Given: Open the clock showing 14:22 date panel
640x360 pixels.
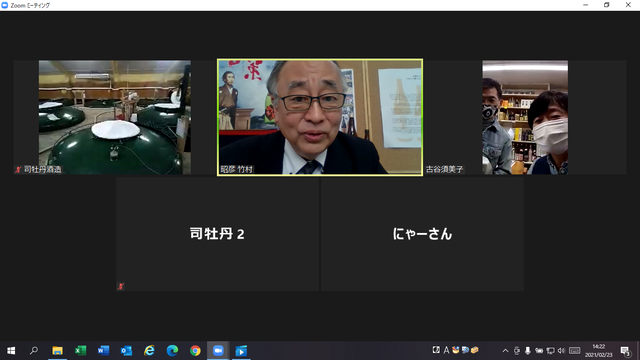Looking at the screenshot, I should click(x=599, y=351).
